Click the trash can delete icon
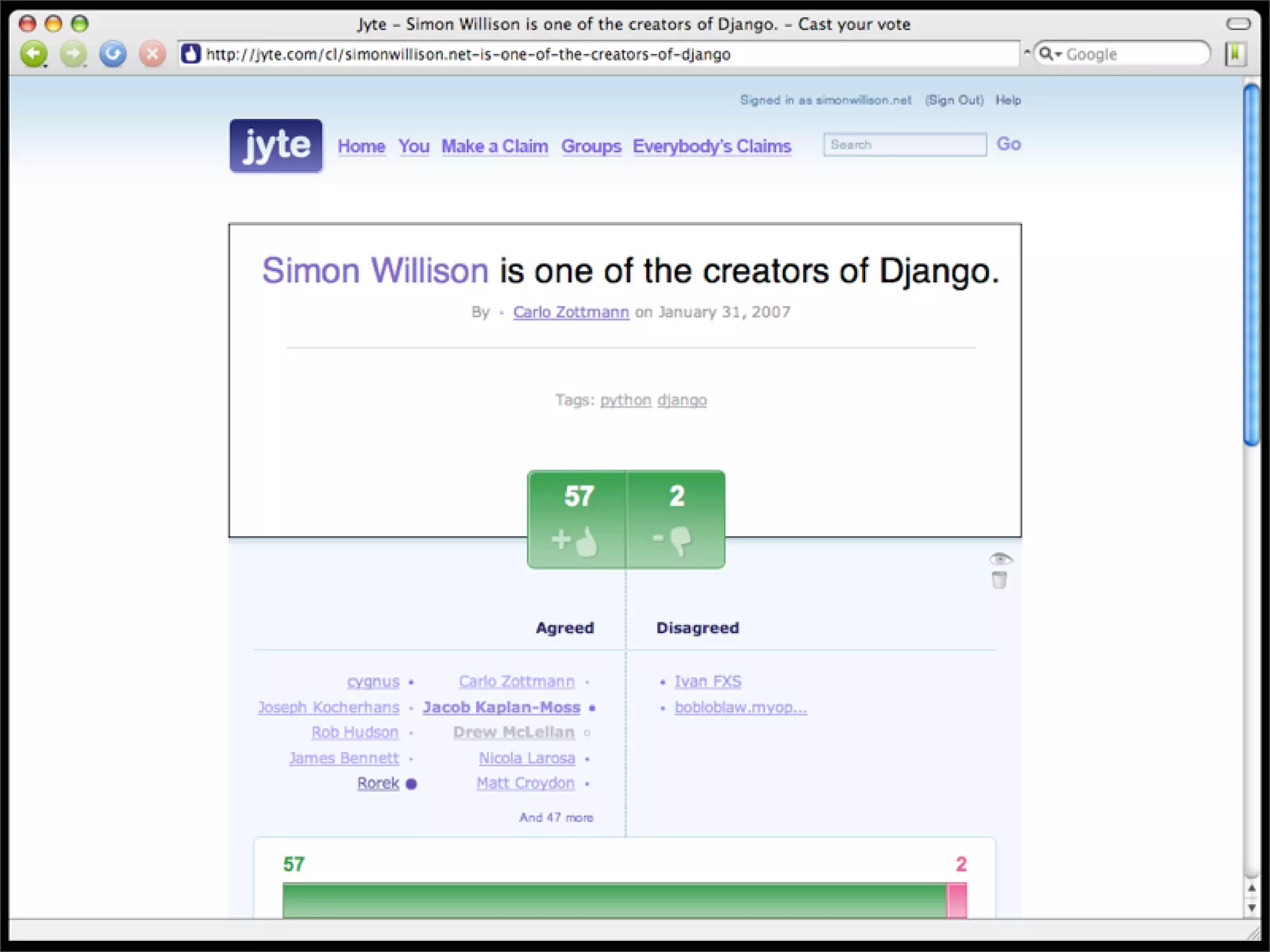This screenshot has width=1270, height=952. [x=999, y=580]
